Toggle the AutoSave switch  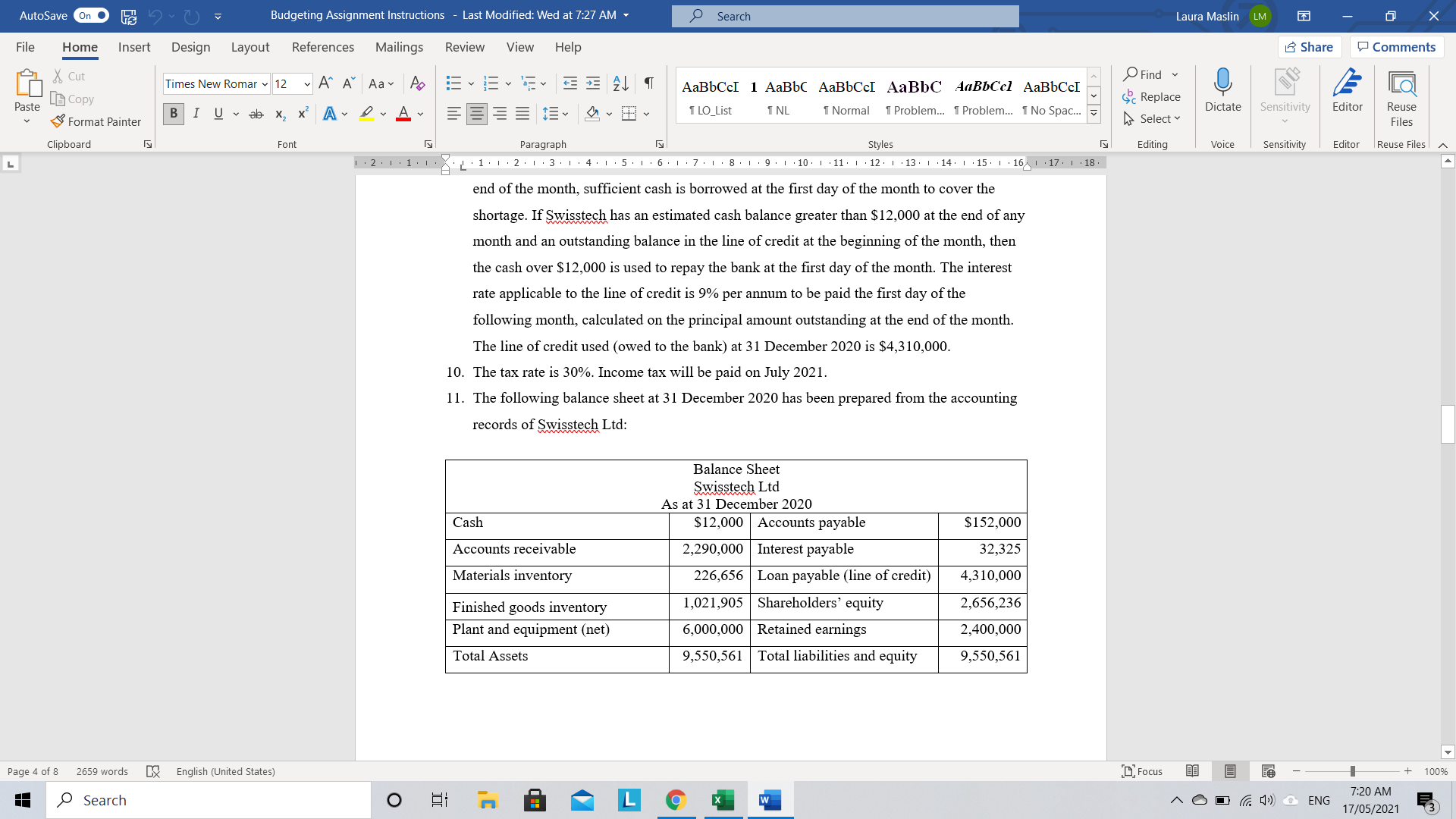91,15
